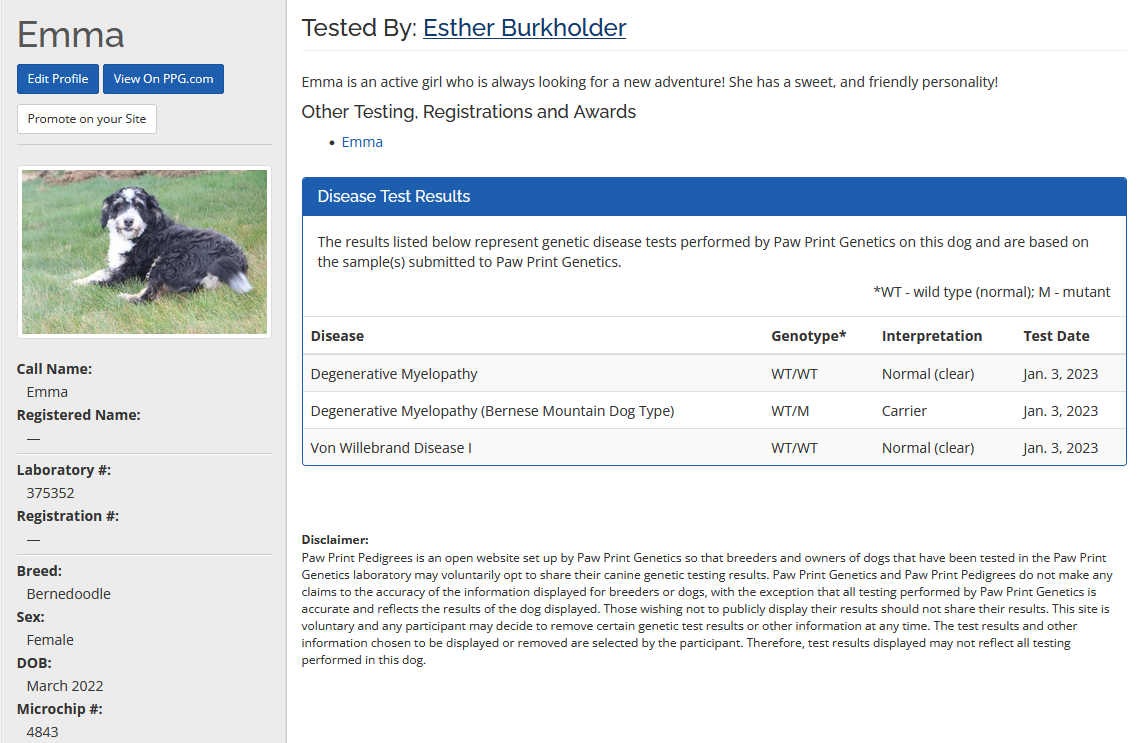The height and width of the screenshot is (743, 1142).
Task: Click the Carrier interpretation cell
Action: 904,411
